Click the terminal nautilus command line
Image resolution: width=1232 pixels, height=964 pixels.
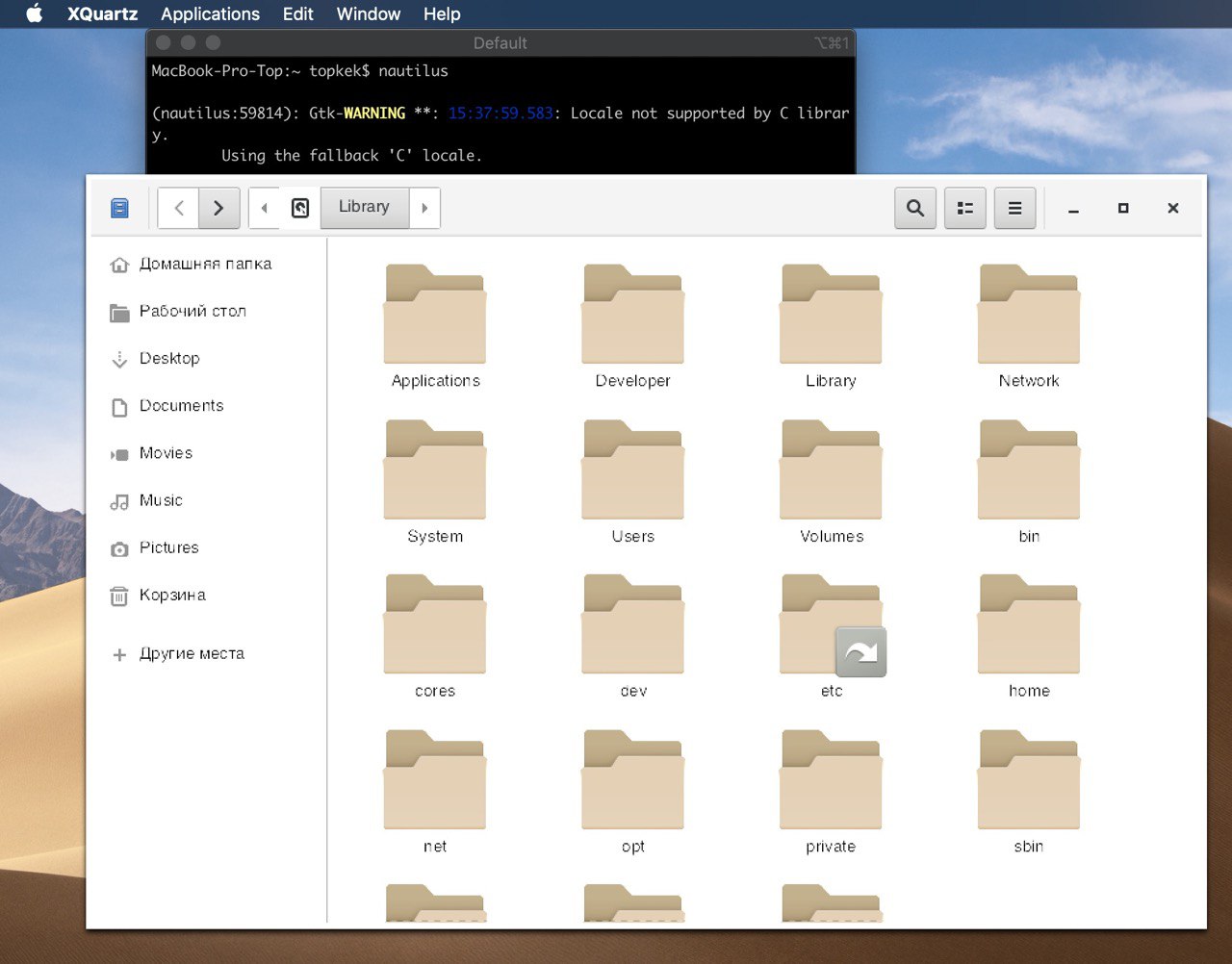click(x=299, y=71)
